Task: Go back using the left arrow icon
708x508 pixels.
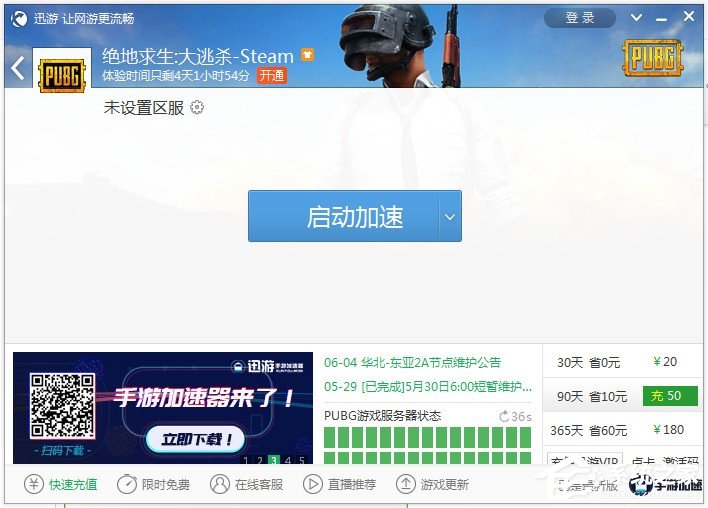Action: point(18,69)
